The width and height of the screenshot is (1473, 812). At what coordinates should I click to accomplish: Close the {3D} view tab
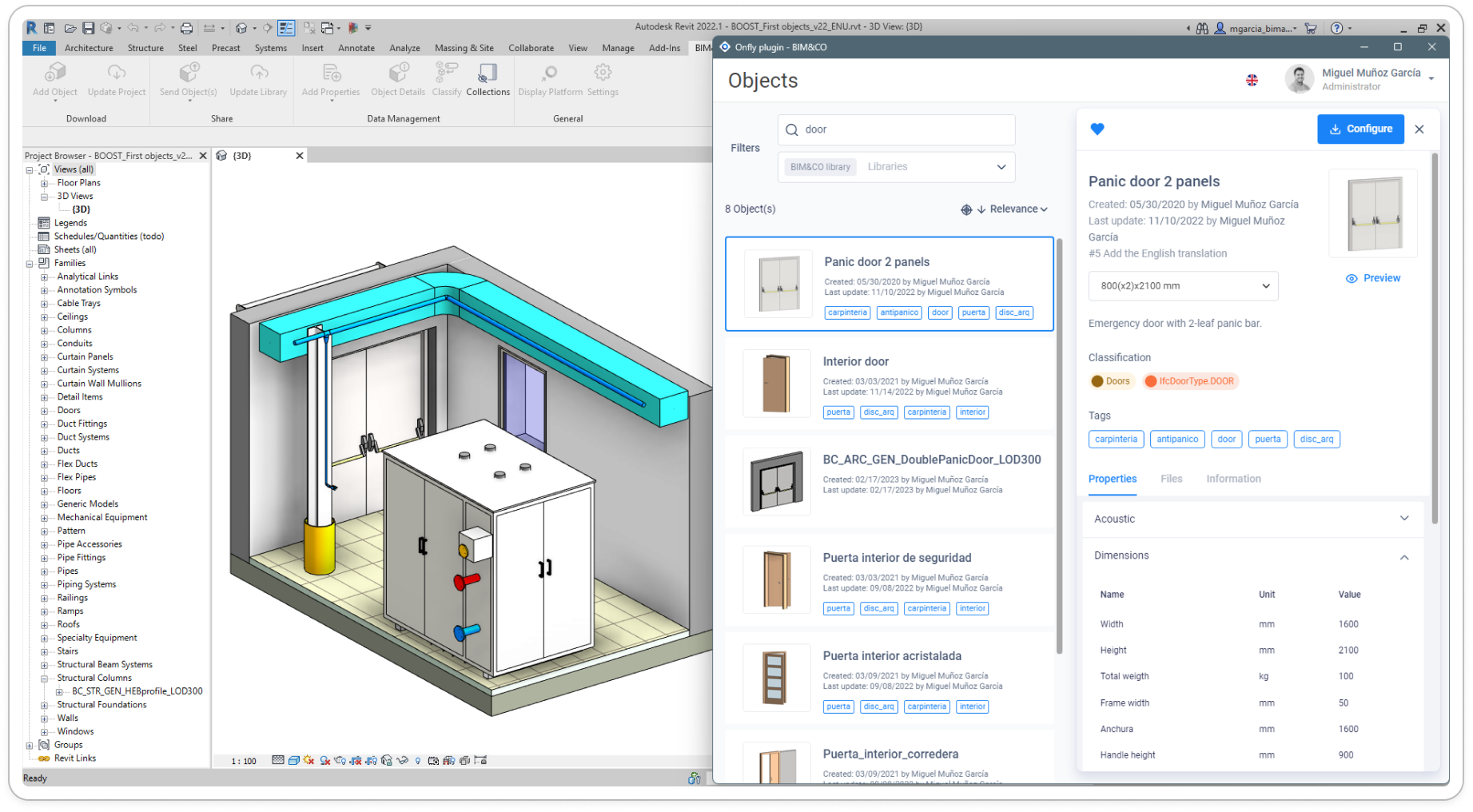pos(300,156)
